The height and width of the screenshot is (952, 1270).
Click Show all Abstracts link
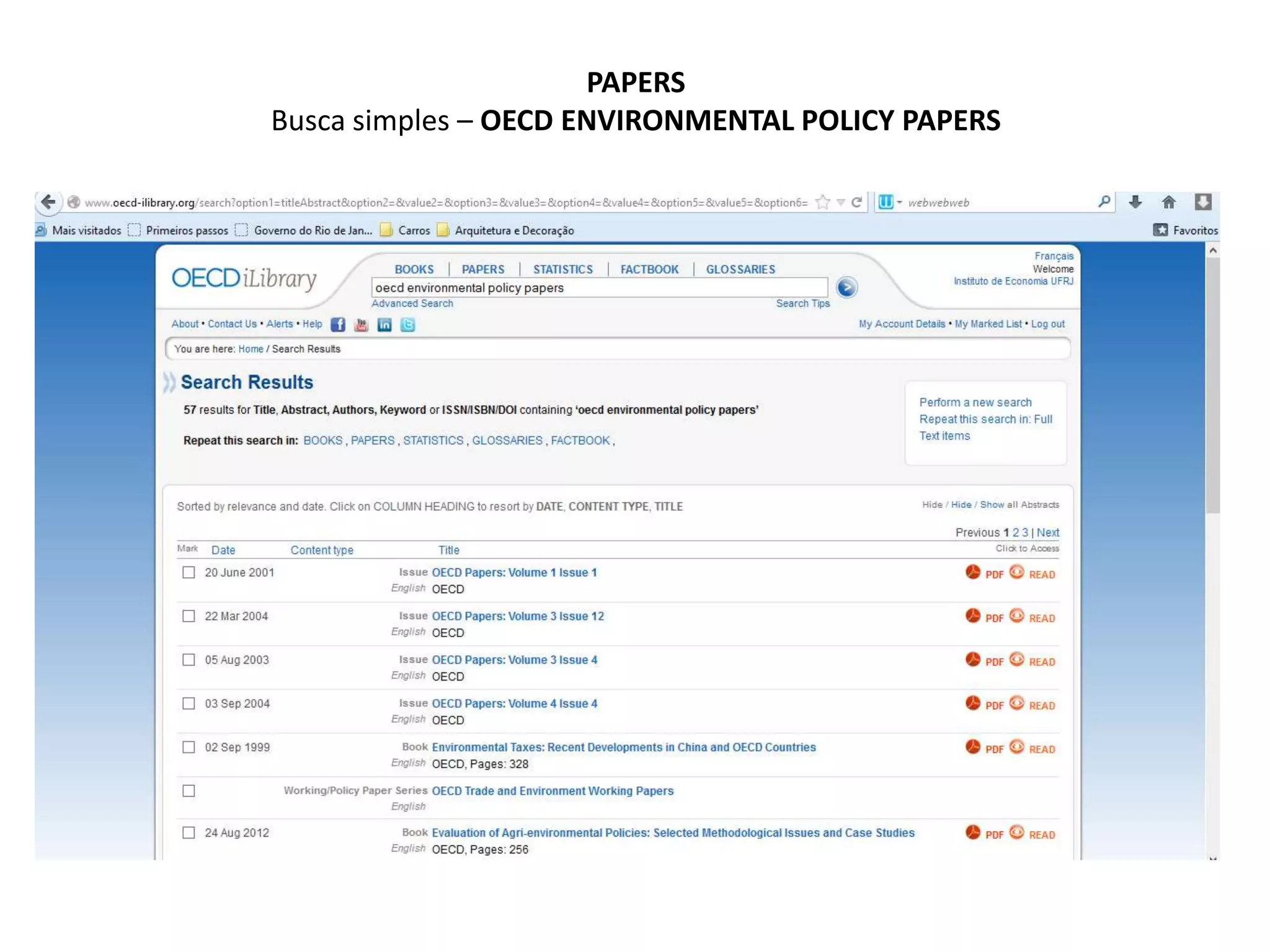1019,505
